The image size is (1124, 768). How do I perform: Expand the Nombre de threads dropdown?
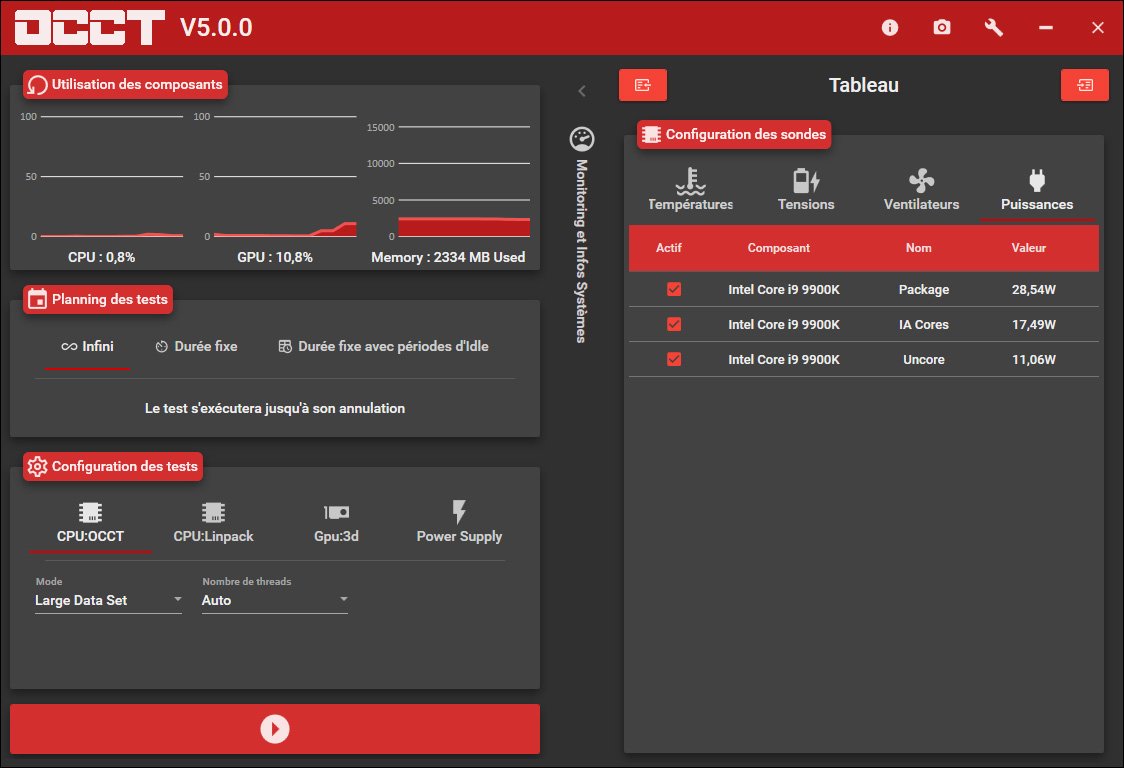tap(275, 601)
